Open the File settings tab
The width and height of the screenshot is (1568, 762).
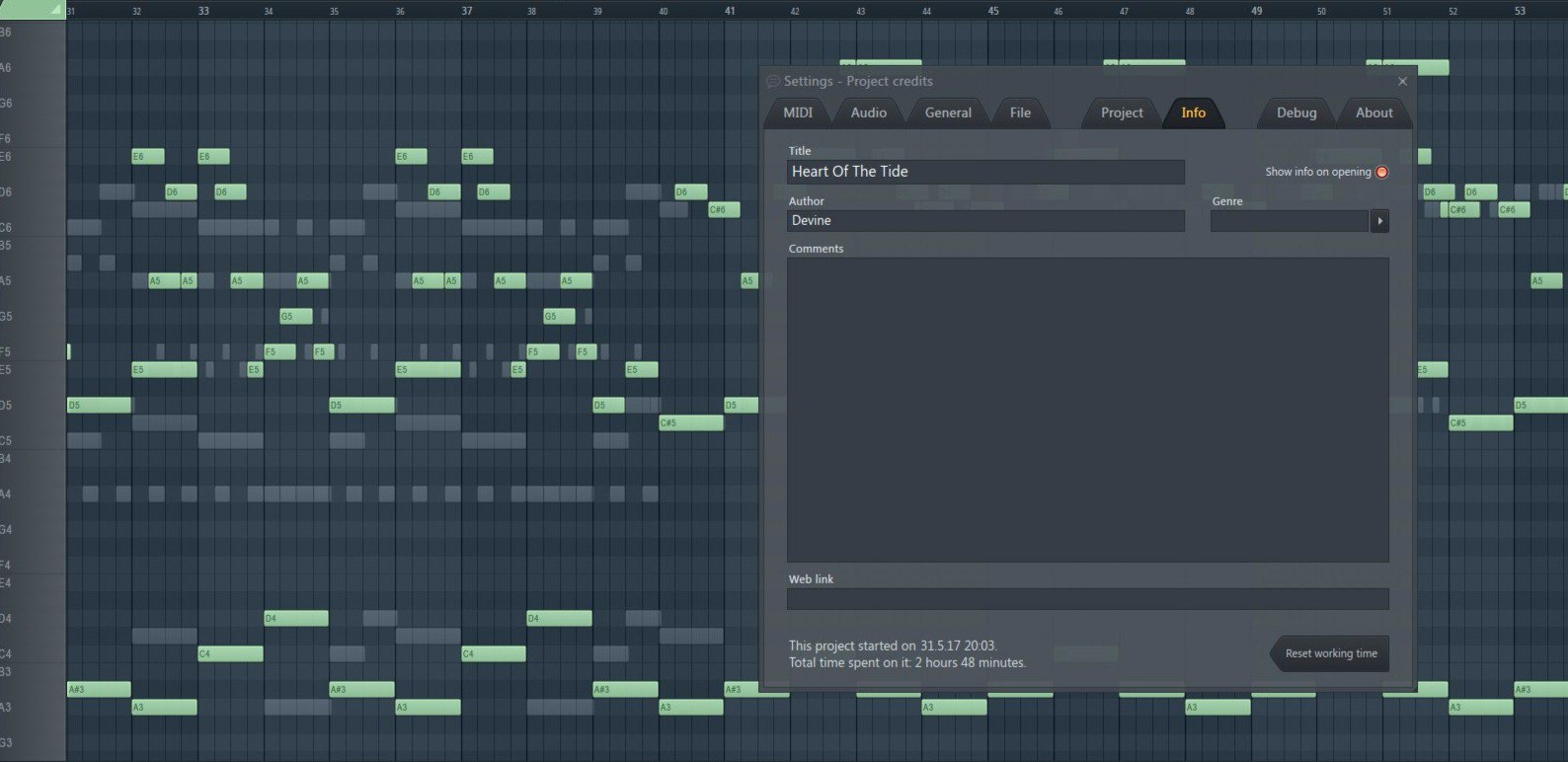coord(1020,113)
